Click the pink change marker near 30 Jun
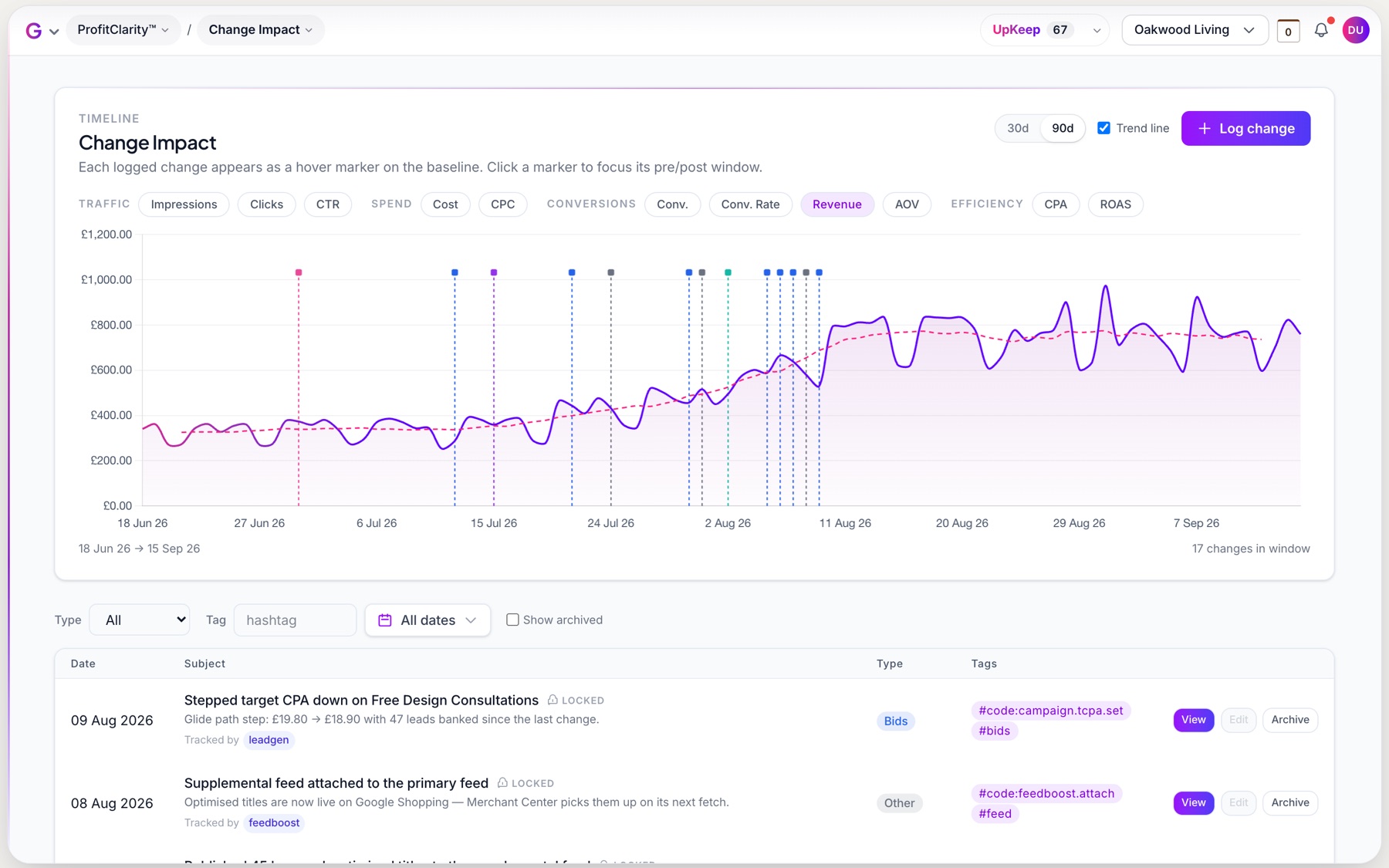The image size is (1389, 868). click(299, 272)
